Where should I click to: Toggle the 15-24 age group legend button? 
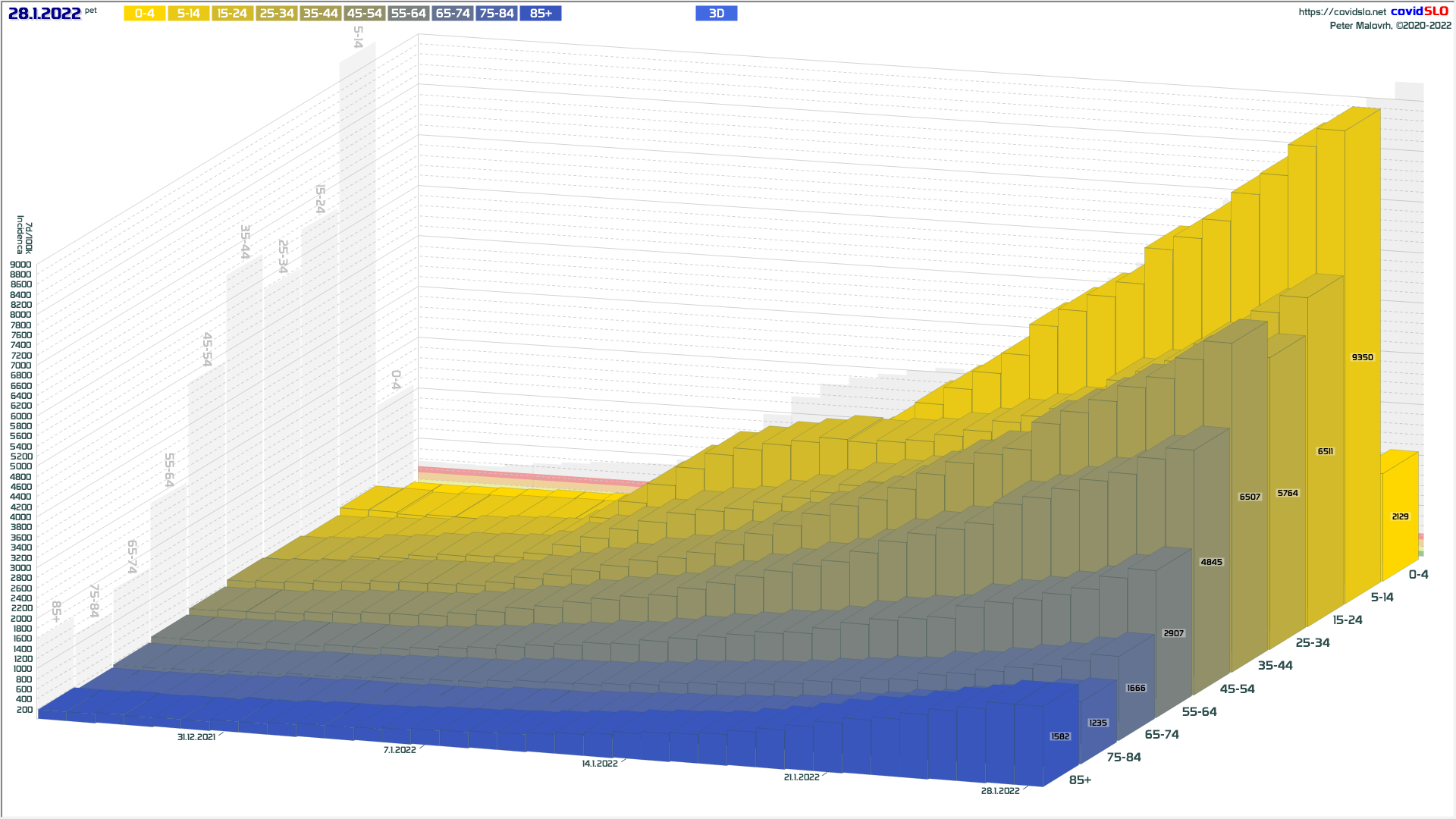click(x=232, y=14)
